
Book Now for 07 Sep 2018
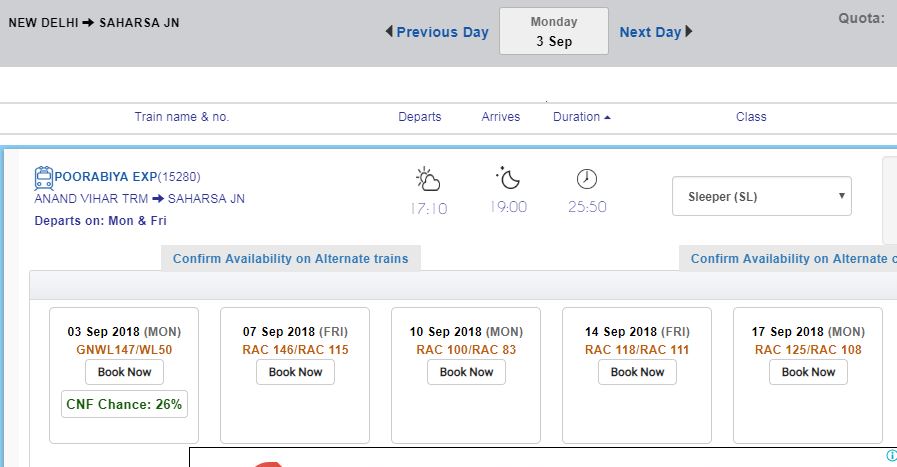pos(295,372)
